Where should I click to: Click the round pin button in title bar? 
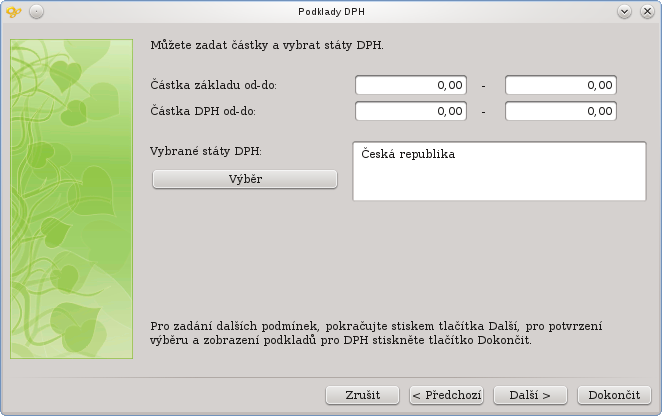point(36,11)
